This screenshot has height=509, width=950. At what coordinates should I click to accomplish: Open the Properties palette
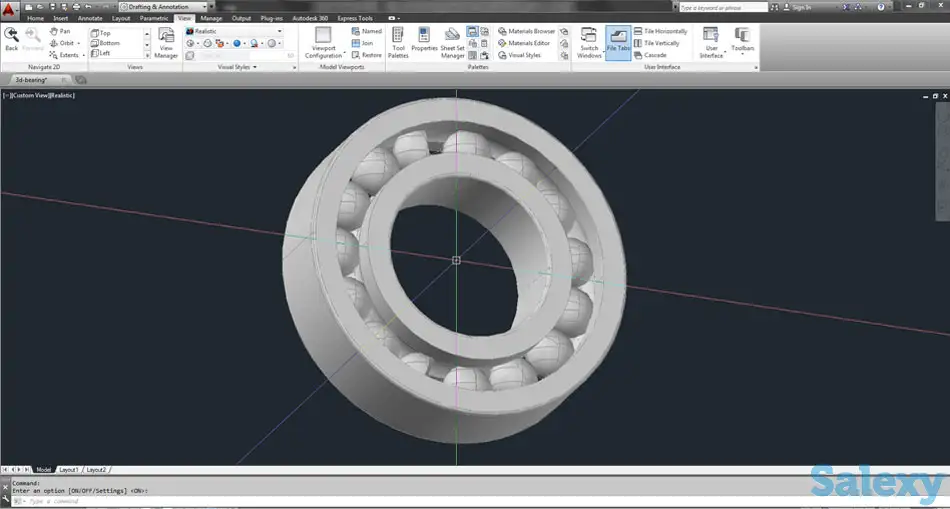(424, 40)
